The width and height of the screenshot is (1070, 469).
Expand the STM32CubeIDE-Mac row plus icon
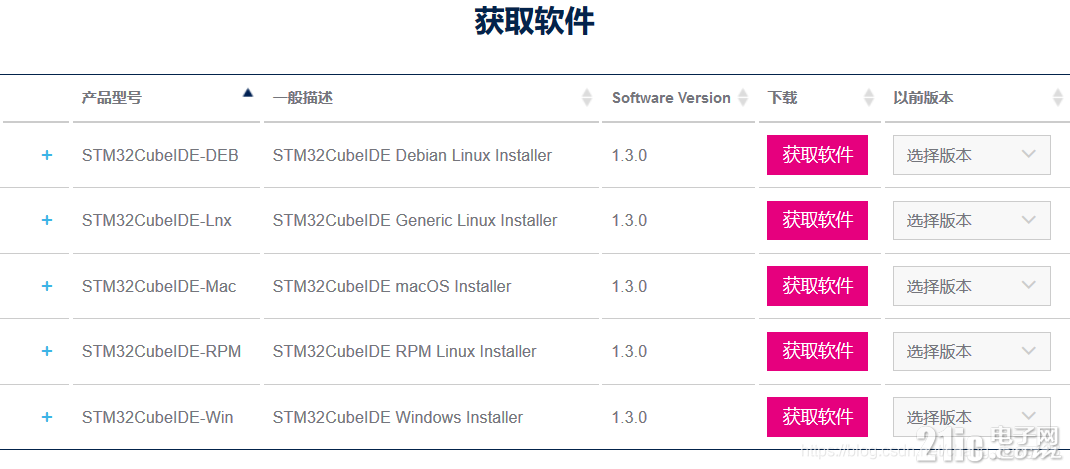[x=46, y=285]
